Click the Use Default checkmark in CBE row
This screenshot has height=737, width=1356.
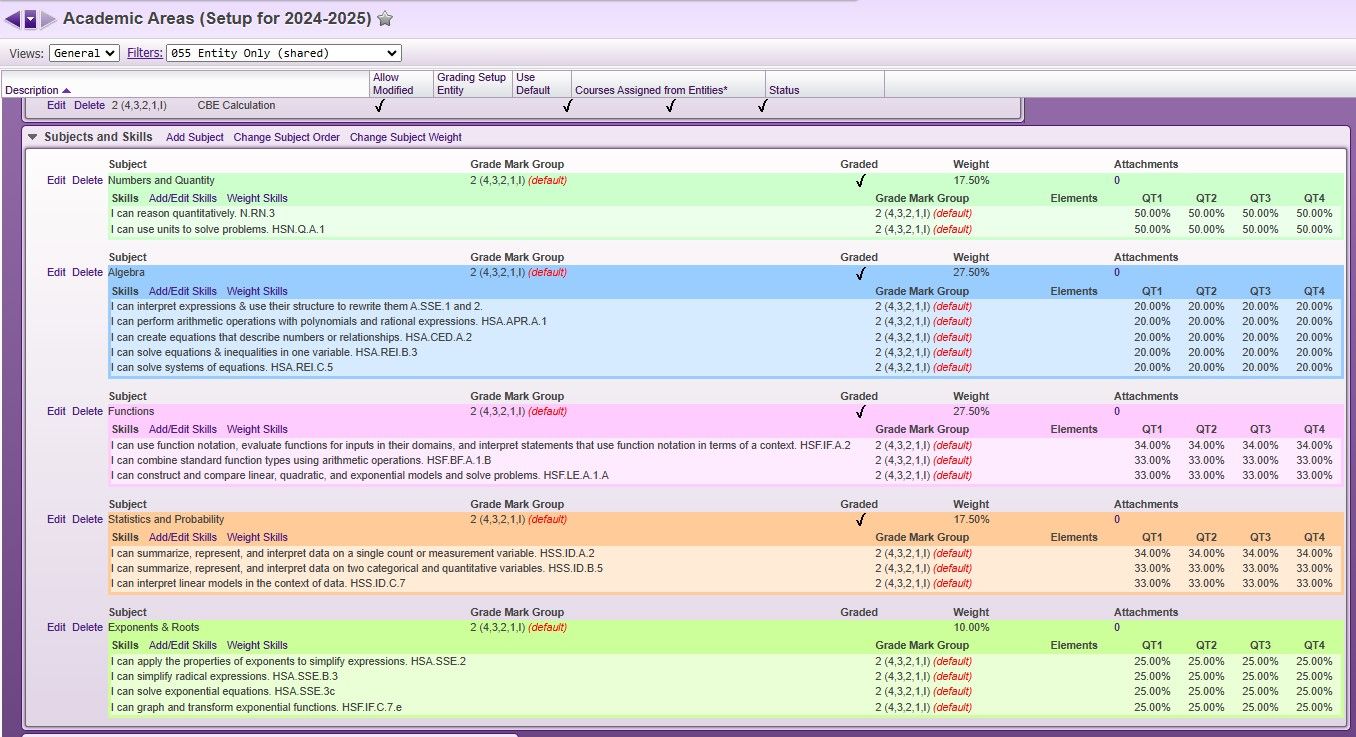[567, 106]
